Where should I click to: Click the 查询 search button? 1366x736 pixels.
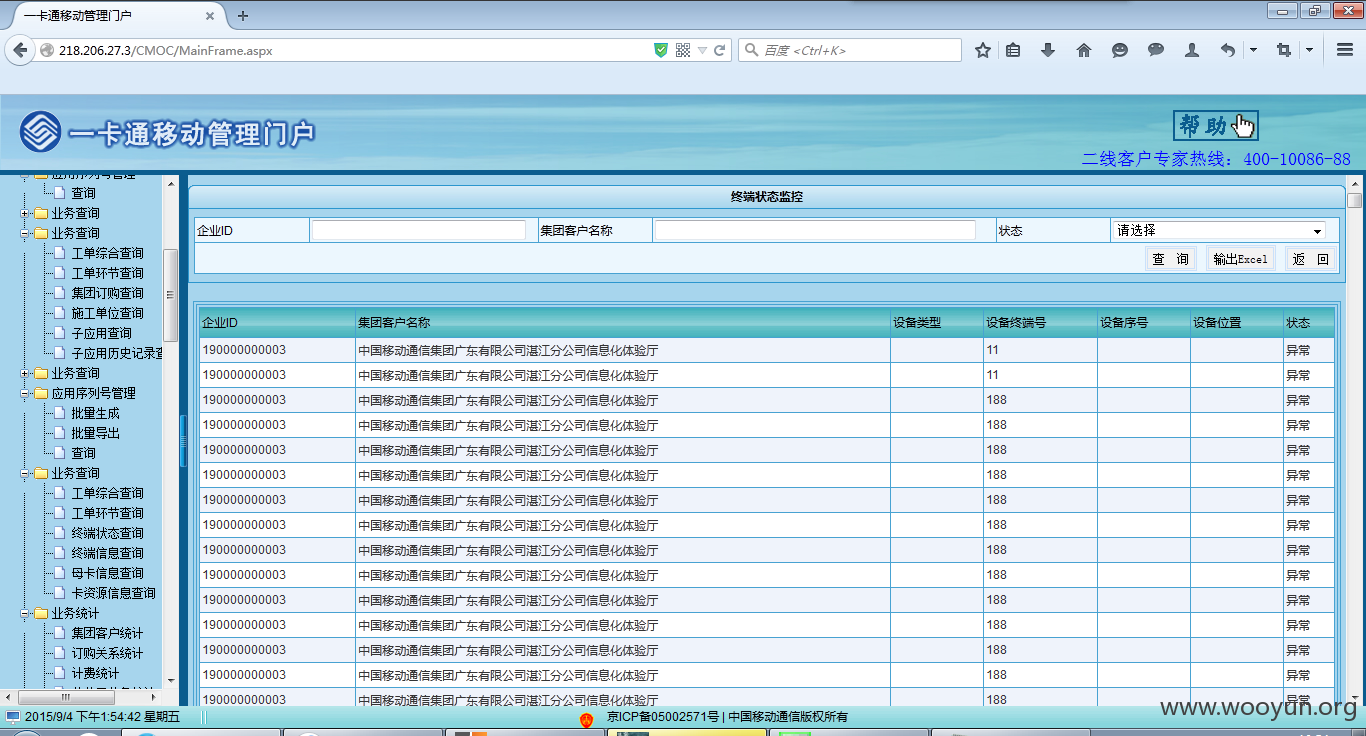point(1171,259)
